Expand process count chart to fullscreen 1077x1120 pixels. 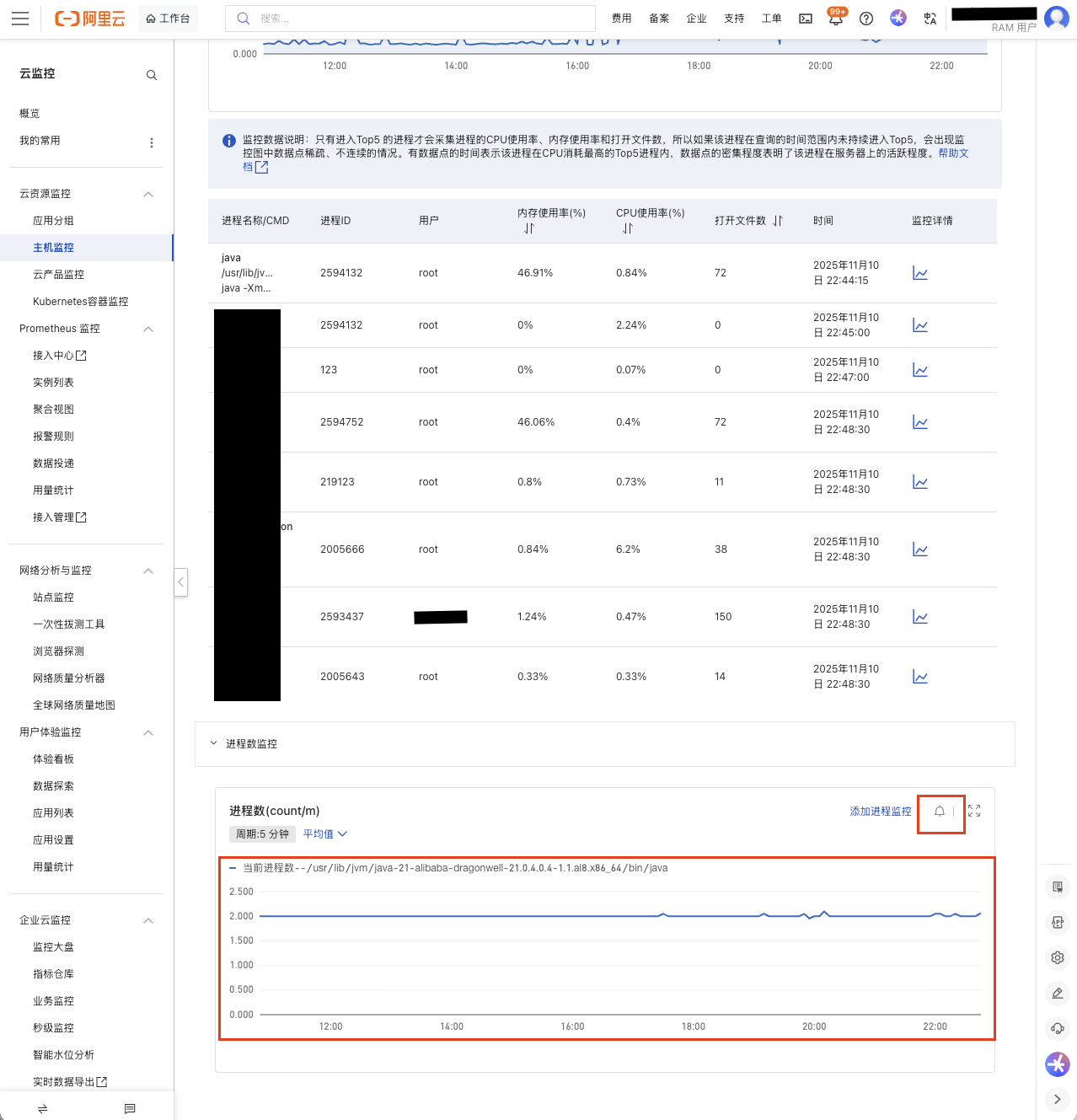point(974,811)
